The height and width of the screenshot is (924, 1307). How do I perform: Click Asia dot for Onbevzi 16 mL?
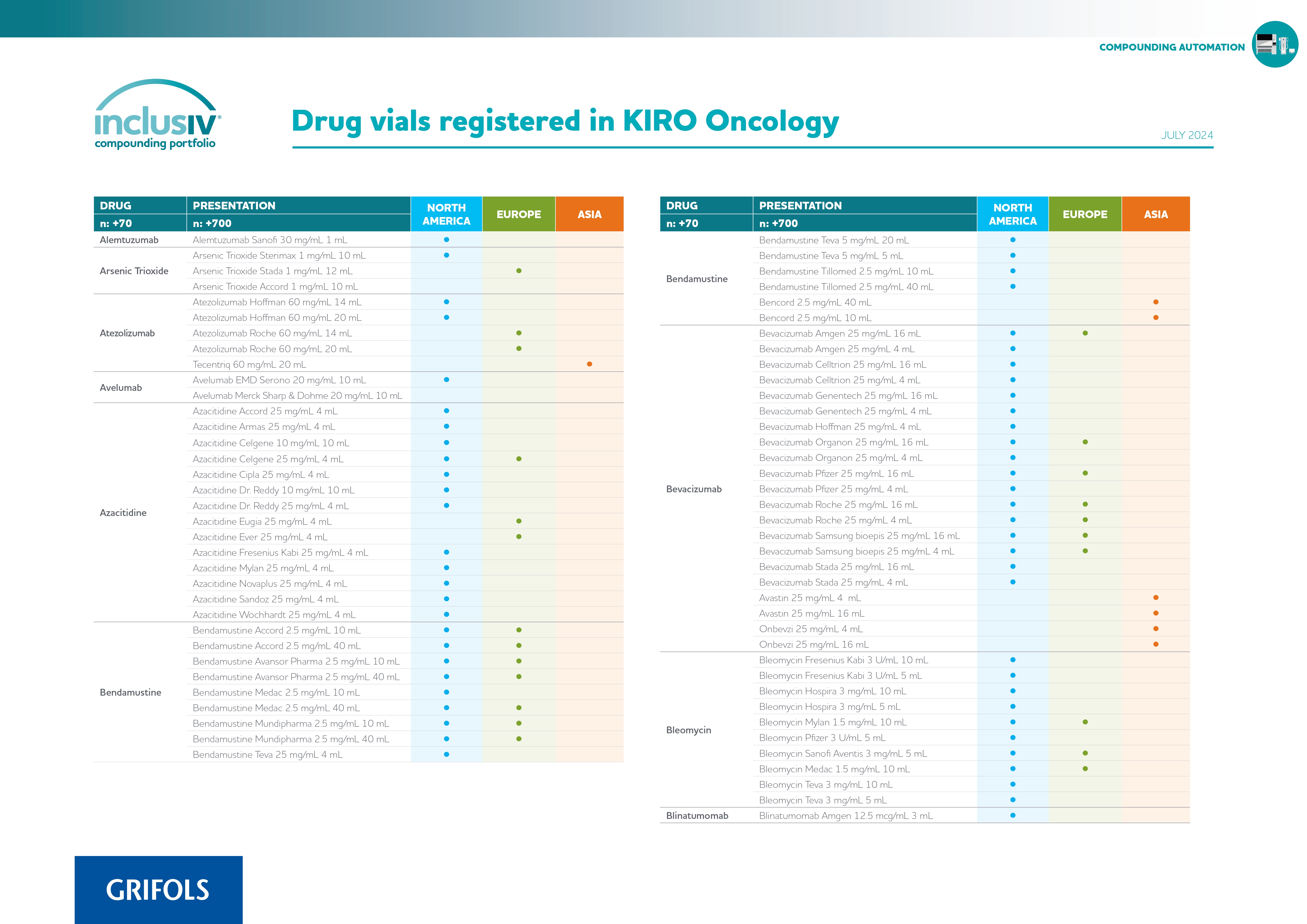(x=1156, y=644)
